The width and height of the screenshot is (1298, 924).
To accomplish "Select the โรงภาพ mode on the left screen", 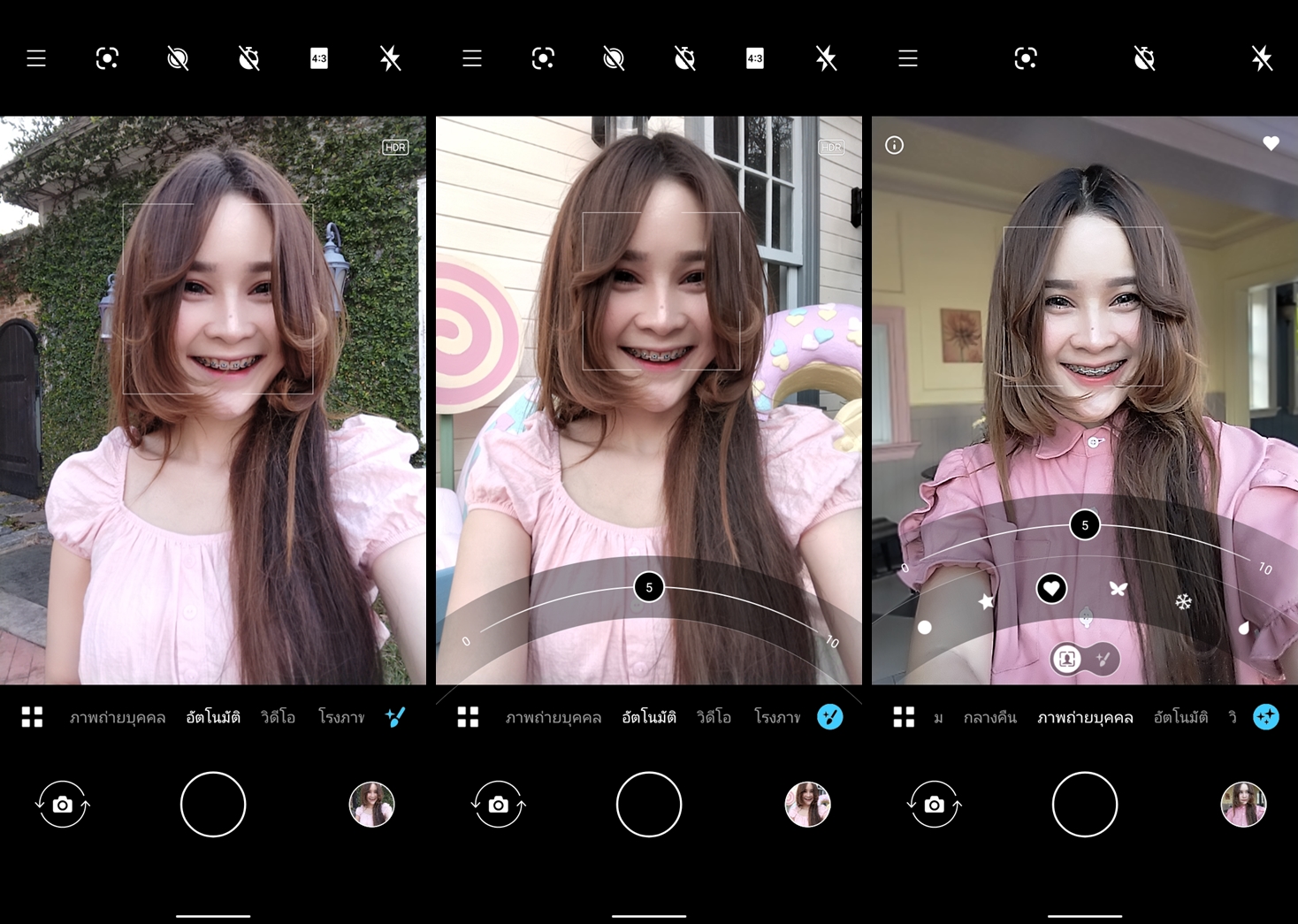I will click(341, 717).
